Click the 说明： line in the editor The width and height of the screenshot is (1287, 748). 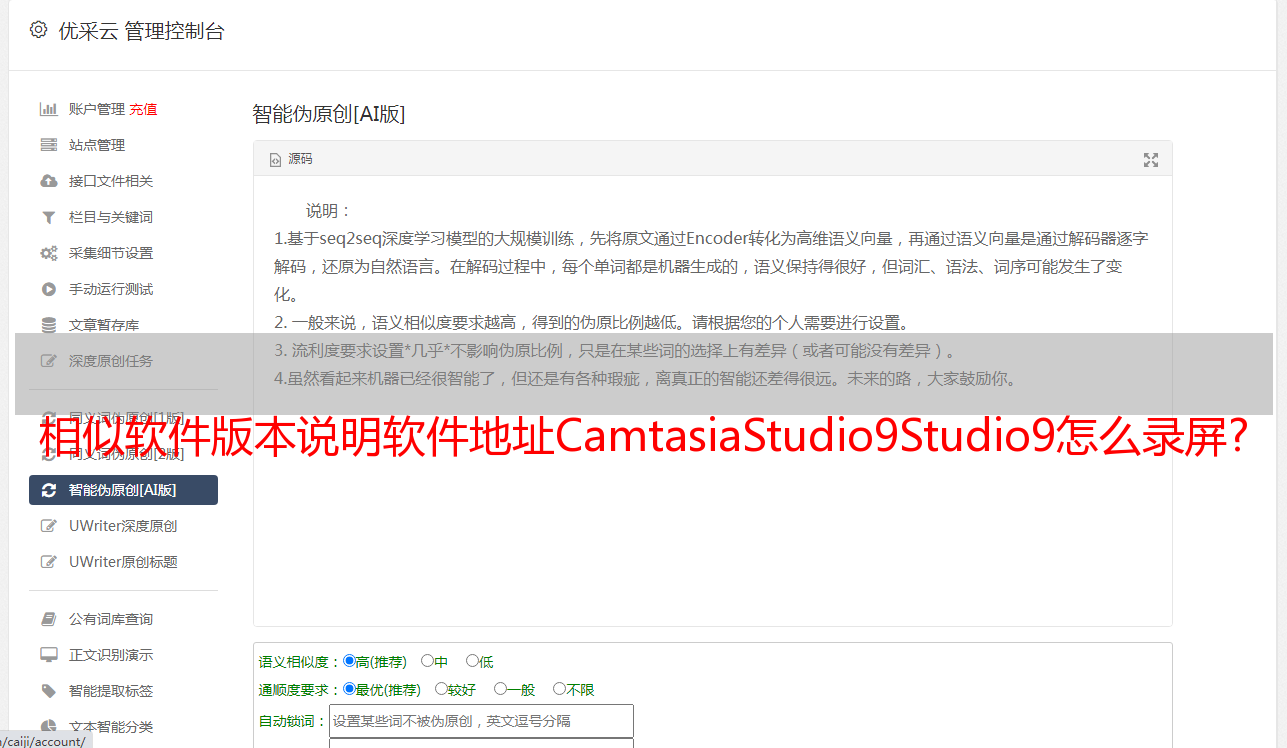tap(329, 211)
